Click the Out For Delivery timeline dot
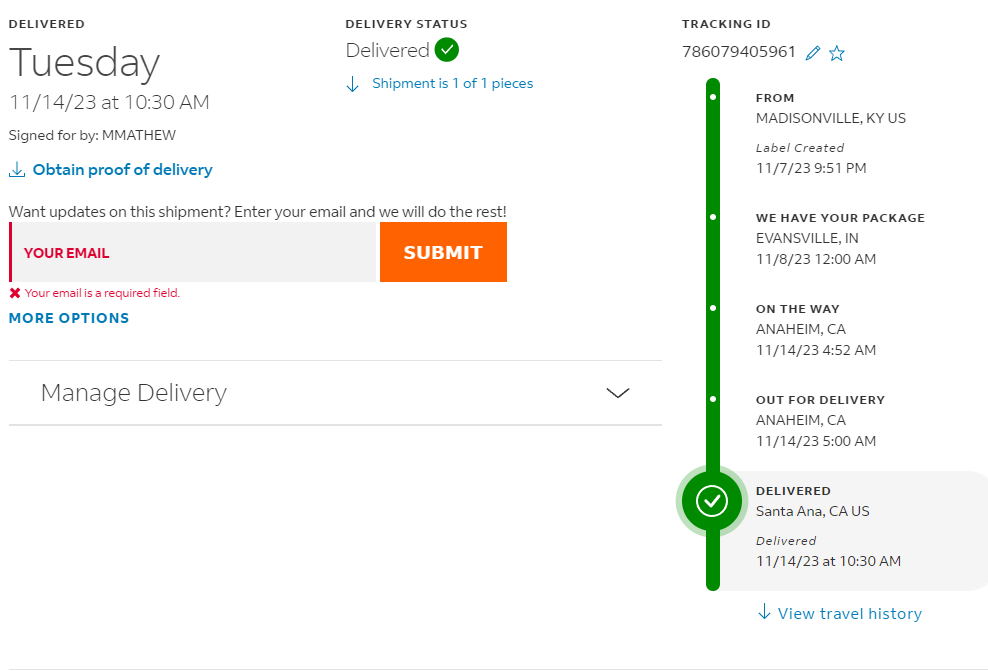The image size is (988, 671). coord(713,399)
